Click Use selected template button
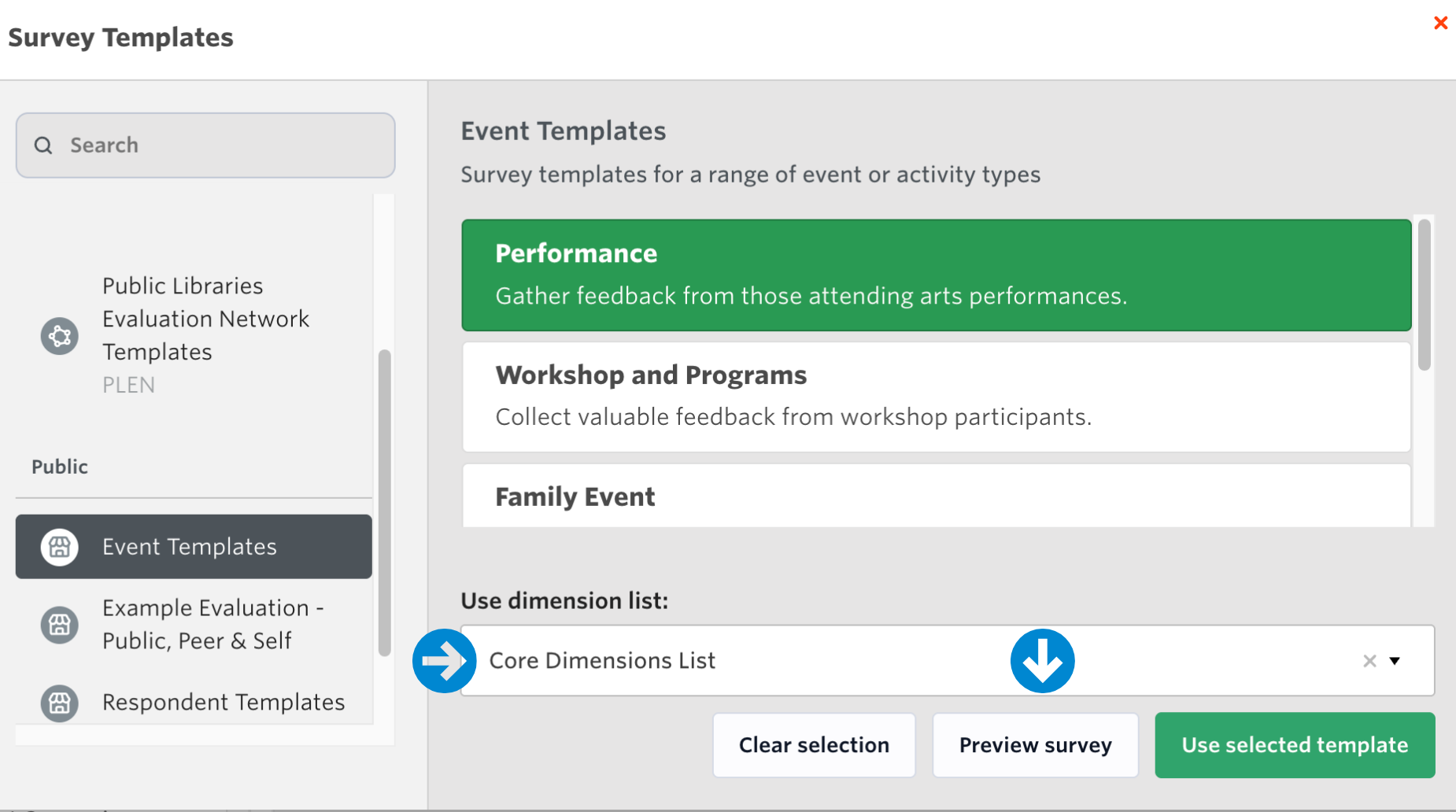This screenshot has width=1456, height=812. click(x=1295, y=745)
